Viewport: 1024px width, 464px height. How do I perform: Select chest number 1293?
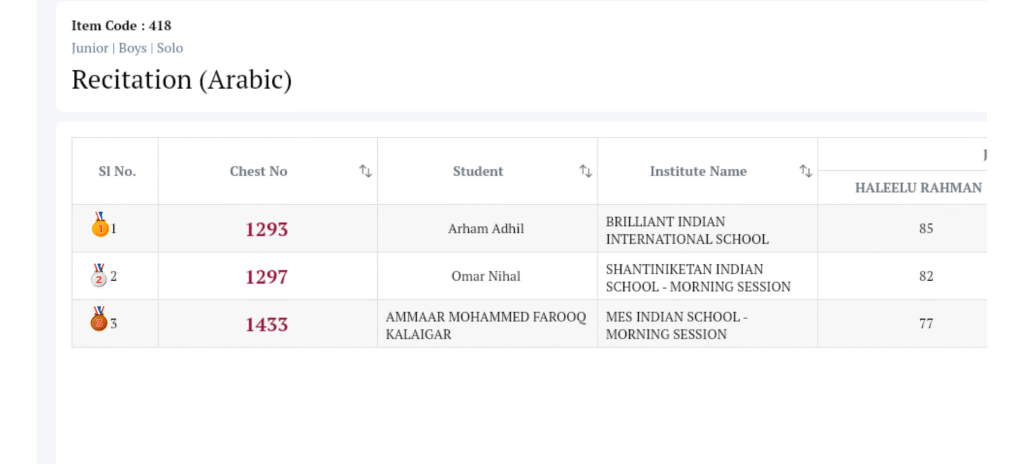click(x=267, y=229)
